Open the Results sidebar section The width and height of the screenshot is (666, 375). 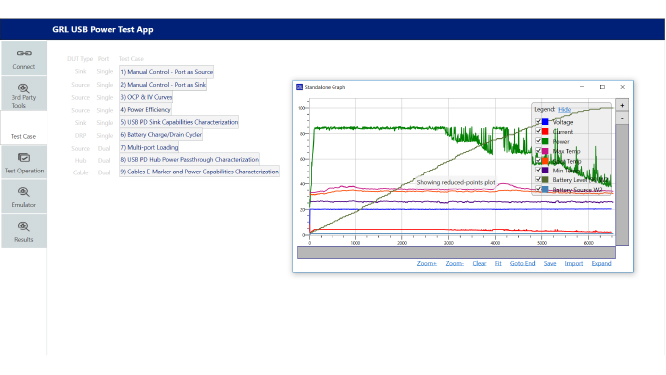pyautogui.click(x=24, y=231)
